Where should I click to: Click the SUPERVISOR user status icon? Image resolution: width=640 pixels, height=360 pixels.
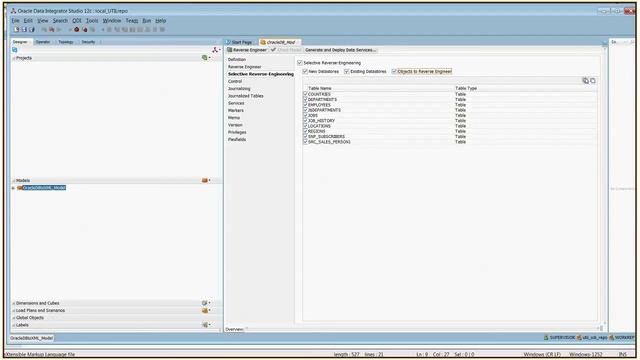(x=546, y=338)
